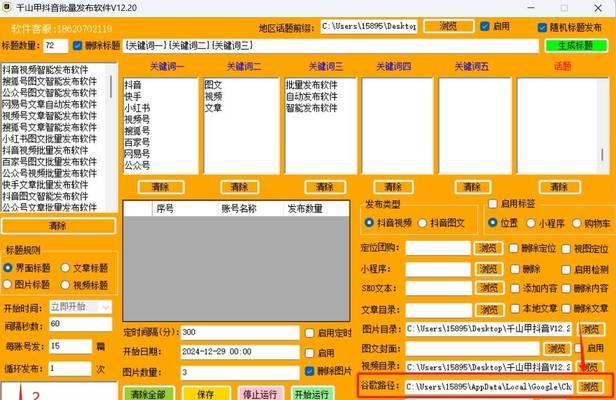The height and width of the screenshot is (400, 616).
Task: Choose the 购物车 tag radio button
Action: click(576, 223)
